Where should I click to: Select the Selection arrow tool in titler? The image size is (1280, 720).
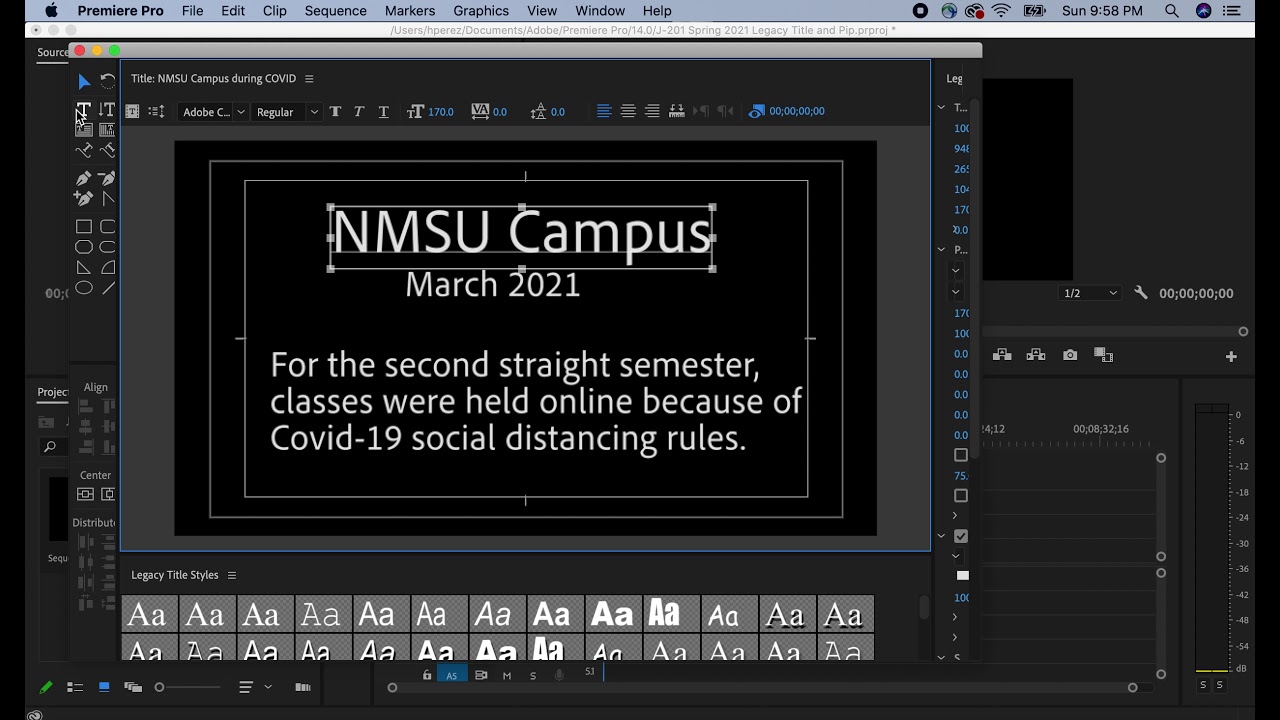point(84,82)
